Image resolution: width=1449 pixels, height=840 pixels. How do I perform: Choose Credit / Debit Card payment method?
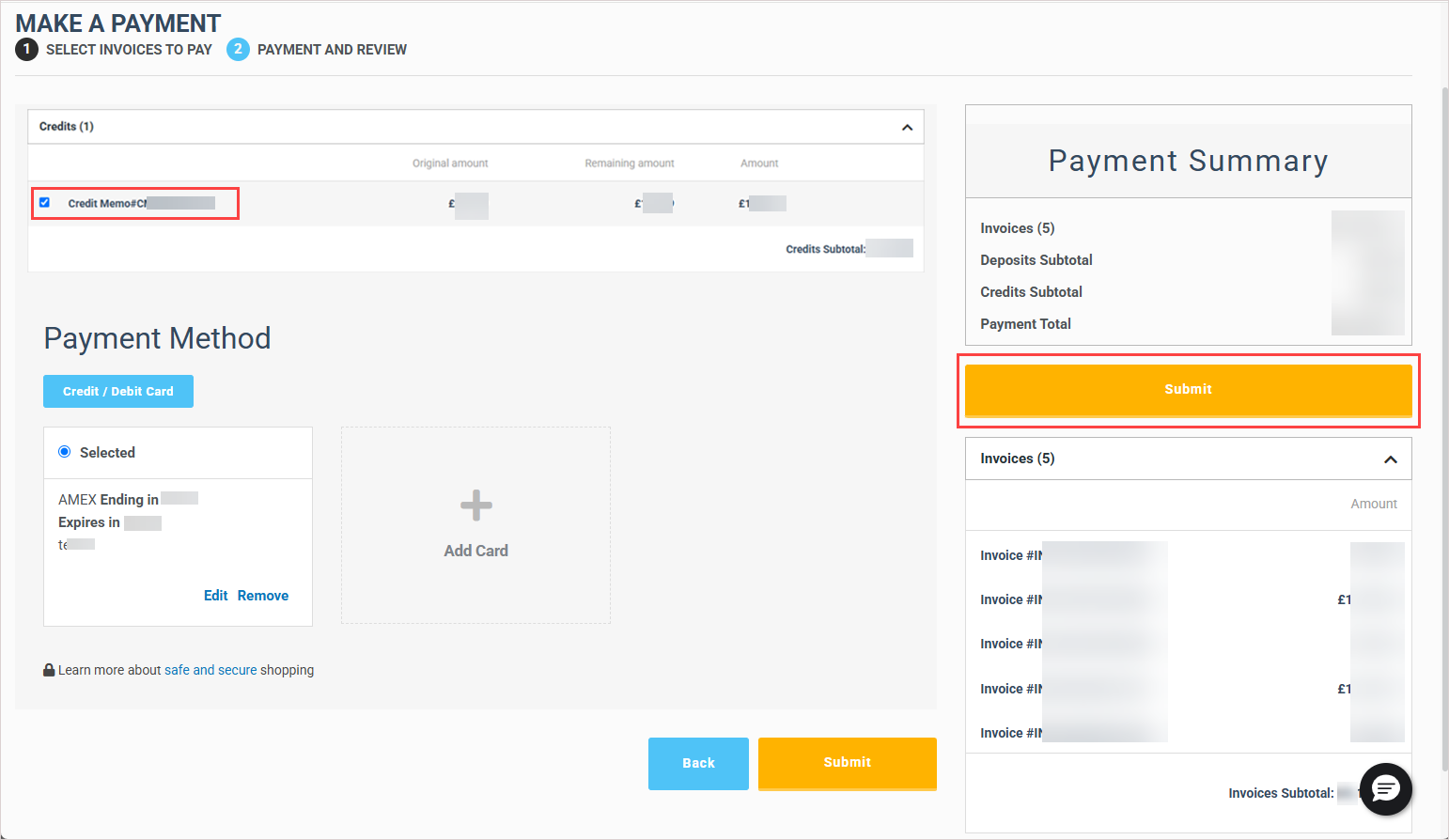tap(118, 392)
